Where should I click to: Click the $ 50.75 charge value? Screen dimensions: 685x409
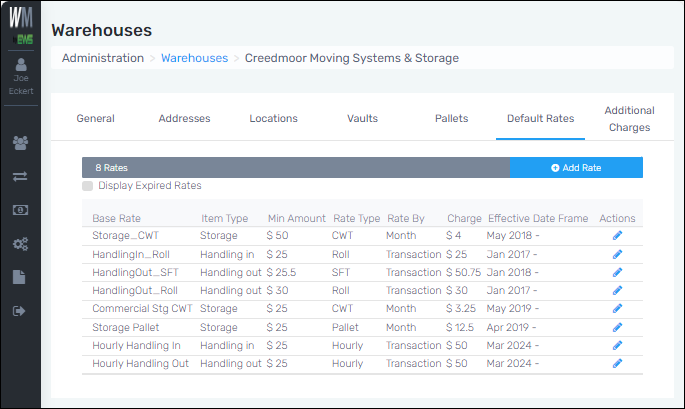click(463, 272)
